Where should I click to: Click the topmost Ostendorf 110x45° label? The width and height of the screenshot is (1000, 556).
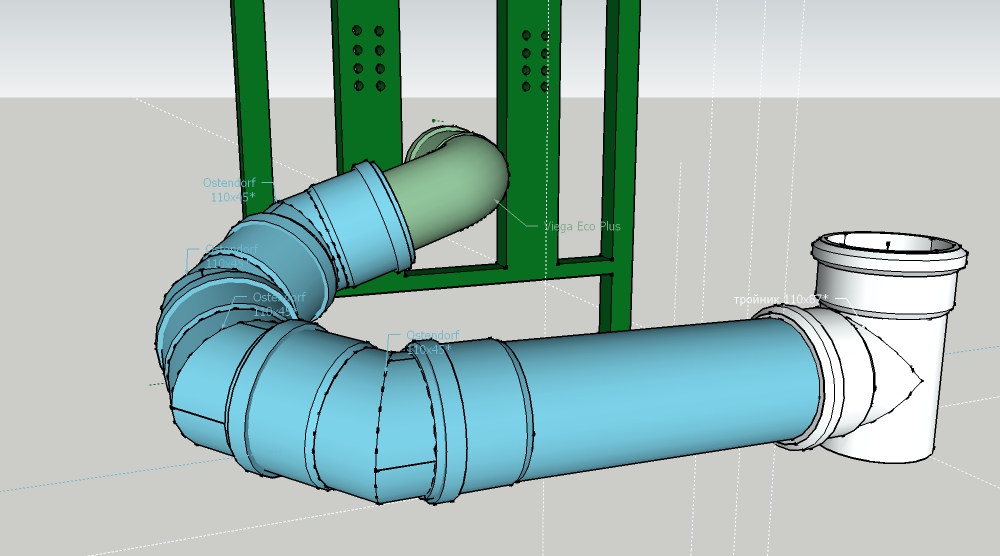[x=229, y=190]
